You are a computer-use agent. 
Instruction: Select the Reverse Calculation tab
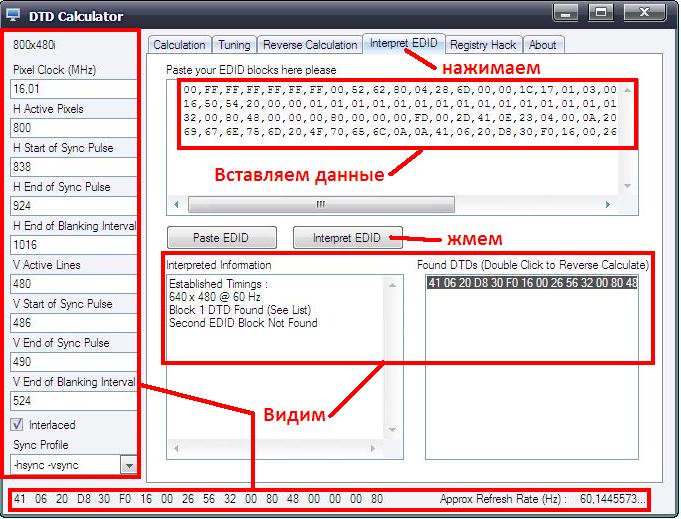point(310,45)
